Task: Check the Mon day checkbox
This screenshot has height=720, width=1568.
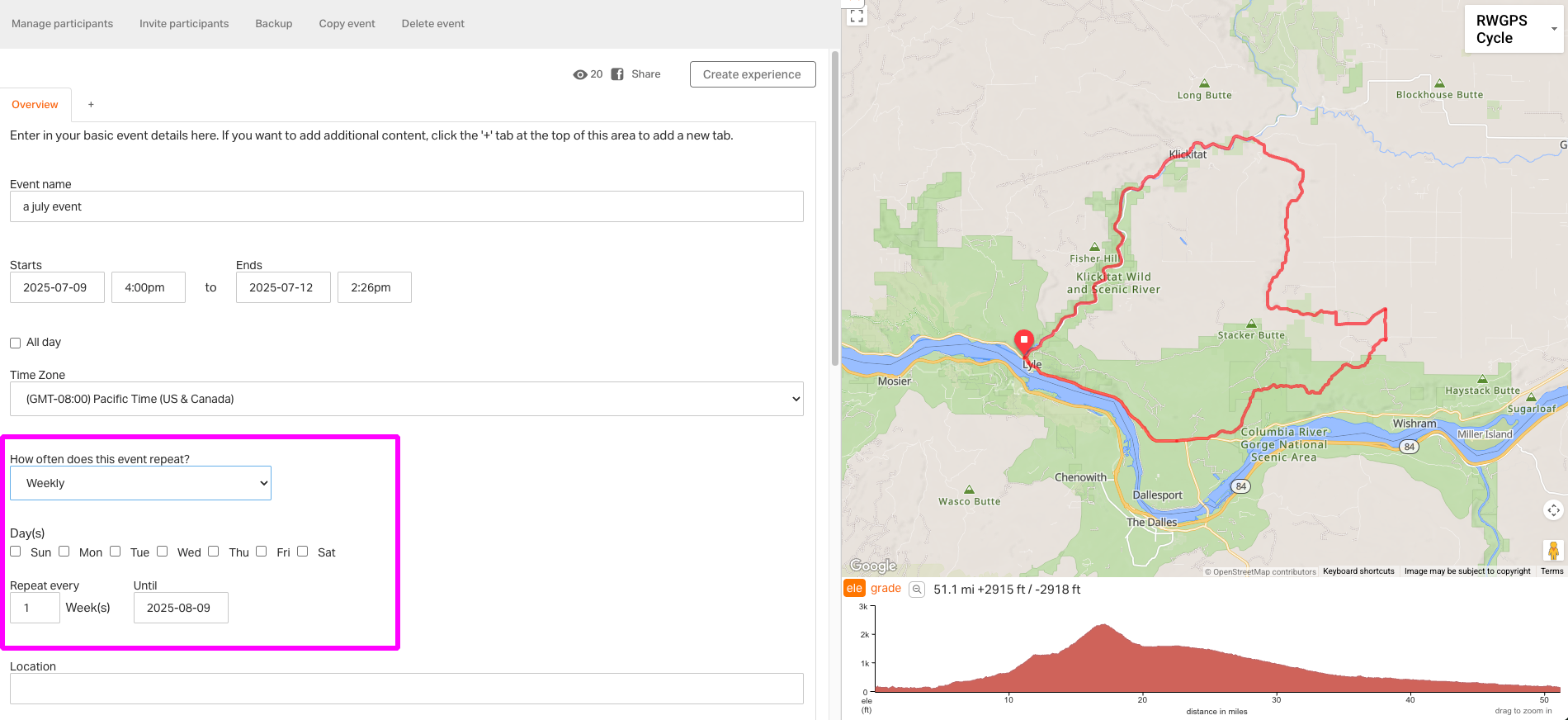Action: (64, 551)
